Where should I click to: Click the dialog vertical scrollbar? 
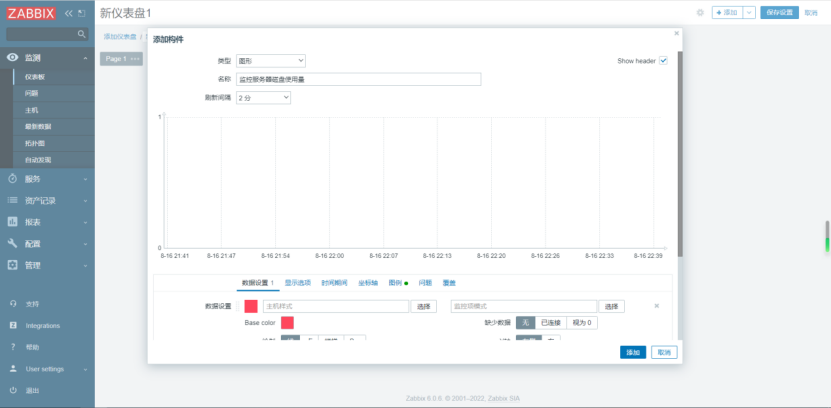point(680,154)
